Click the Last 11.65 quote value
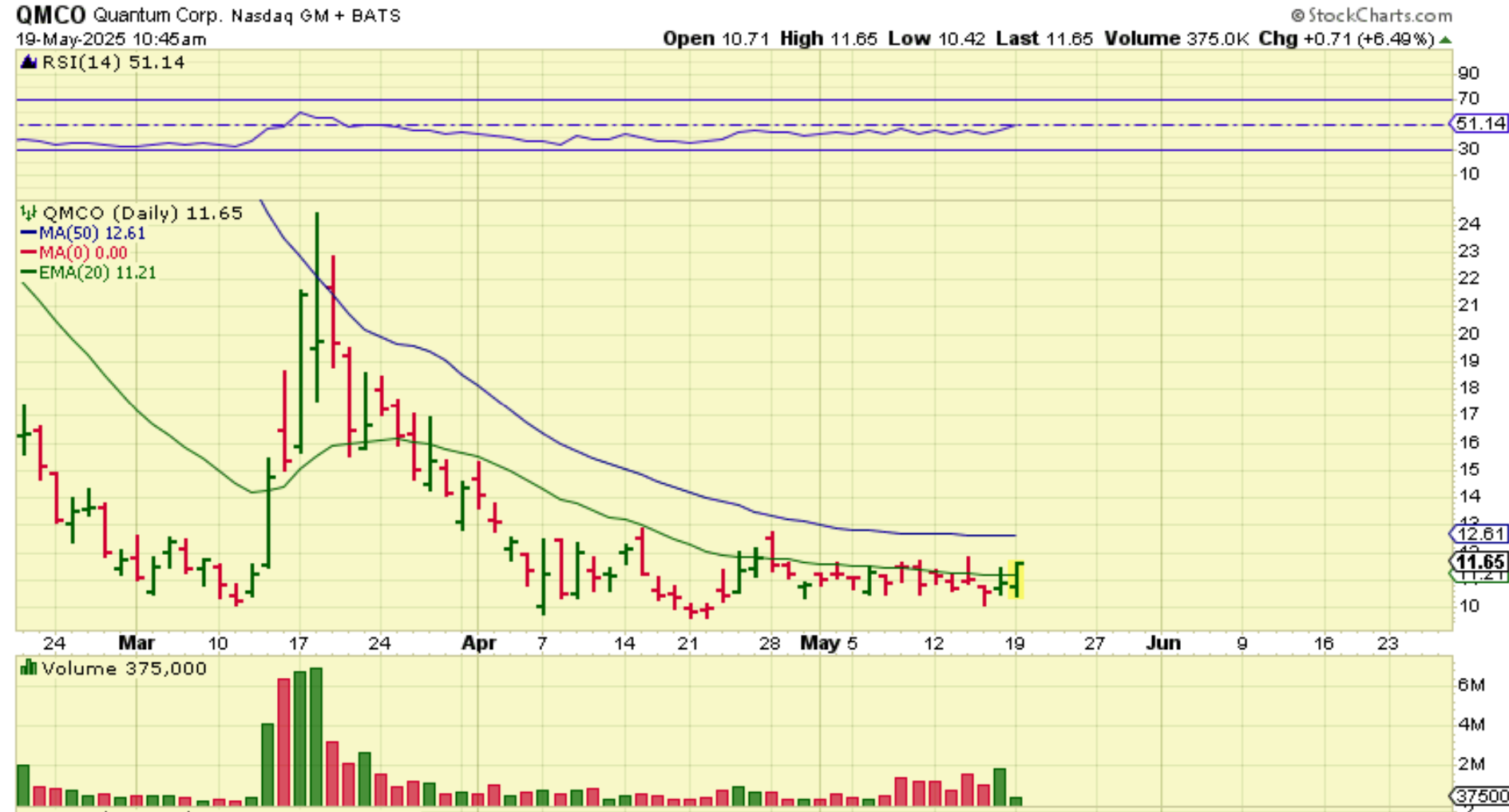Viewport: 1509px width, 812px height. pyautogui.click(x=1044, y=38)
